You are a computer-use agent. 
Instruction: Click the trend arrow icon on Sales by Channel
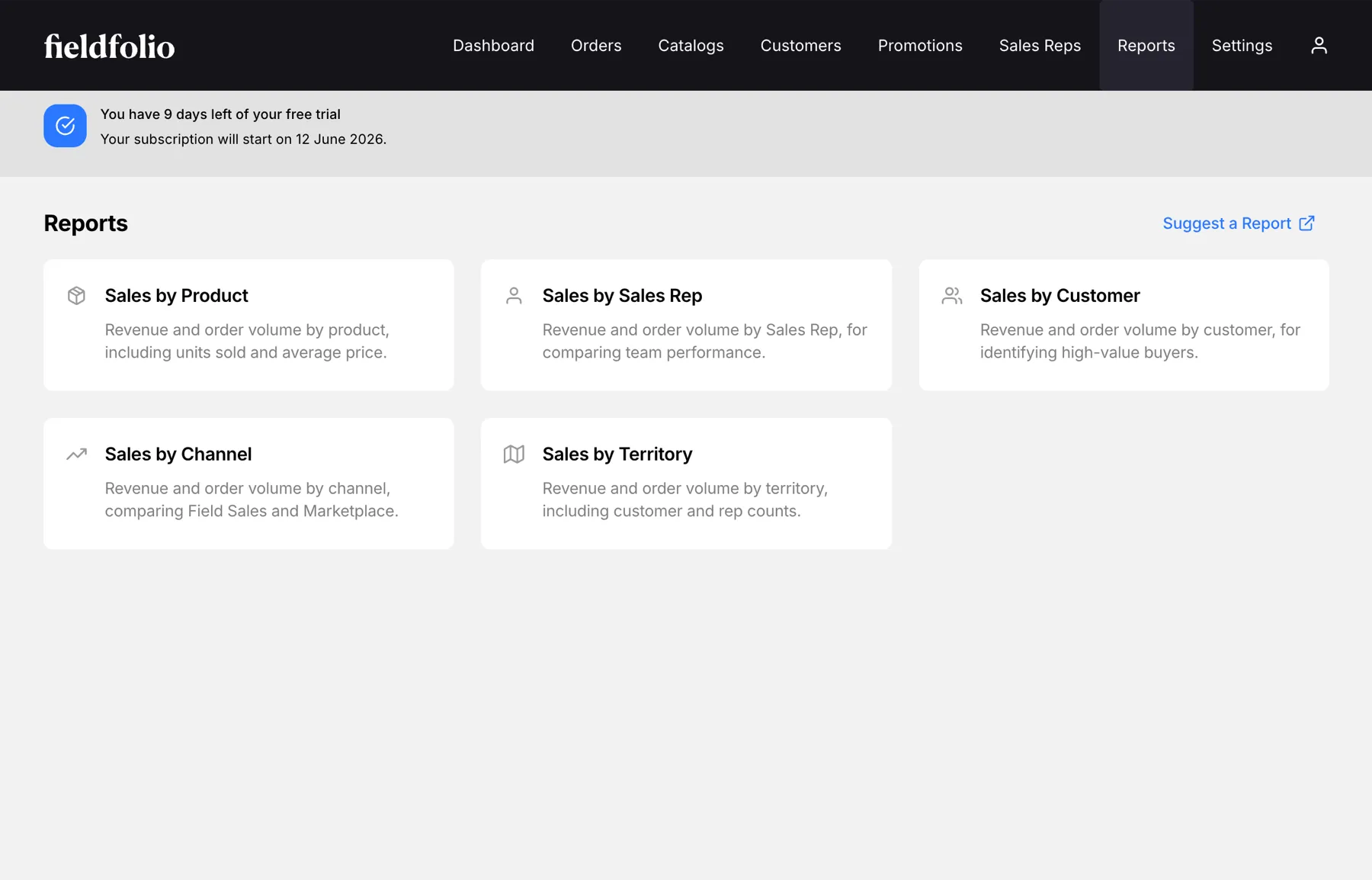click(76, 454)
